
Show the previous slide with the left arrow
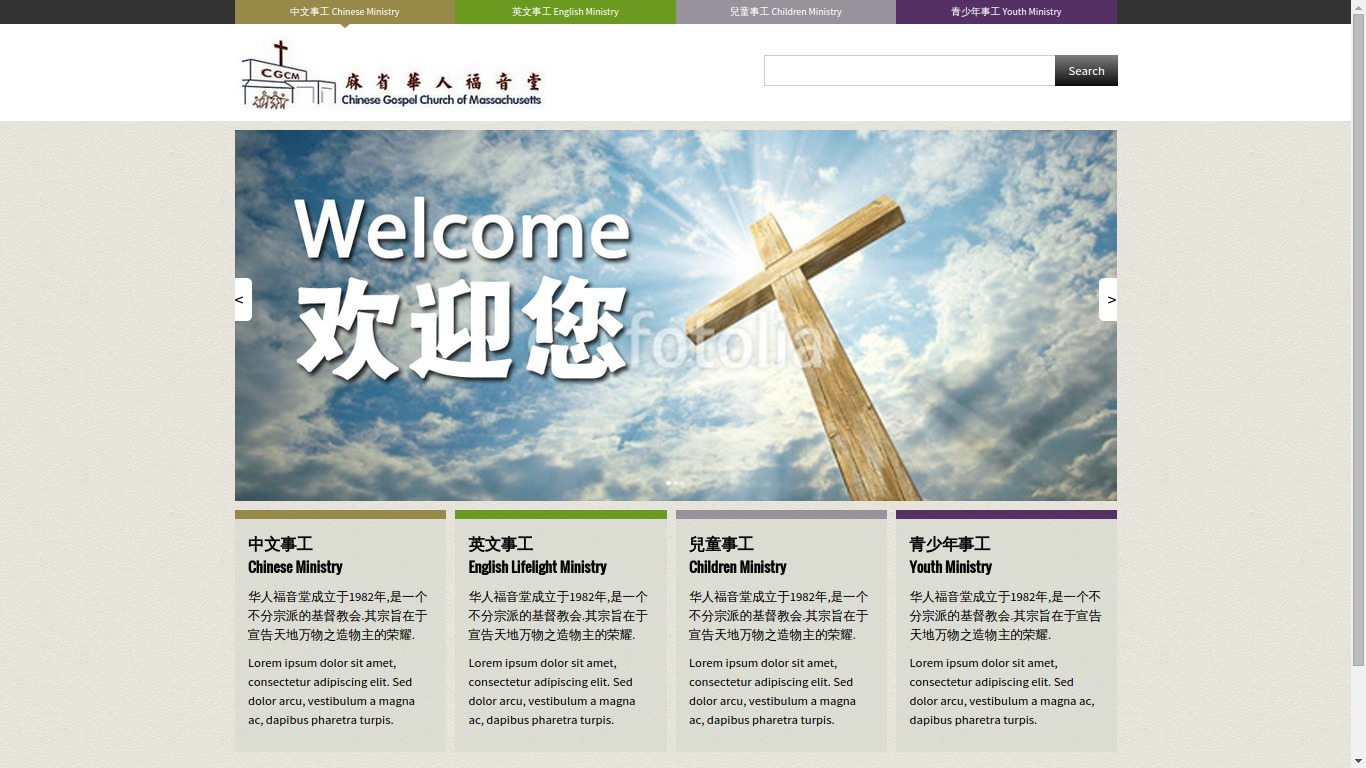click(243, 299)
